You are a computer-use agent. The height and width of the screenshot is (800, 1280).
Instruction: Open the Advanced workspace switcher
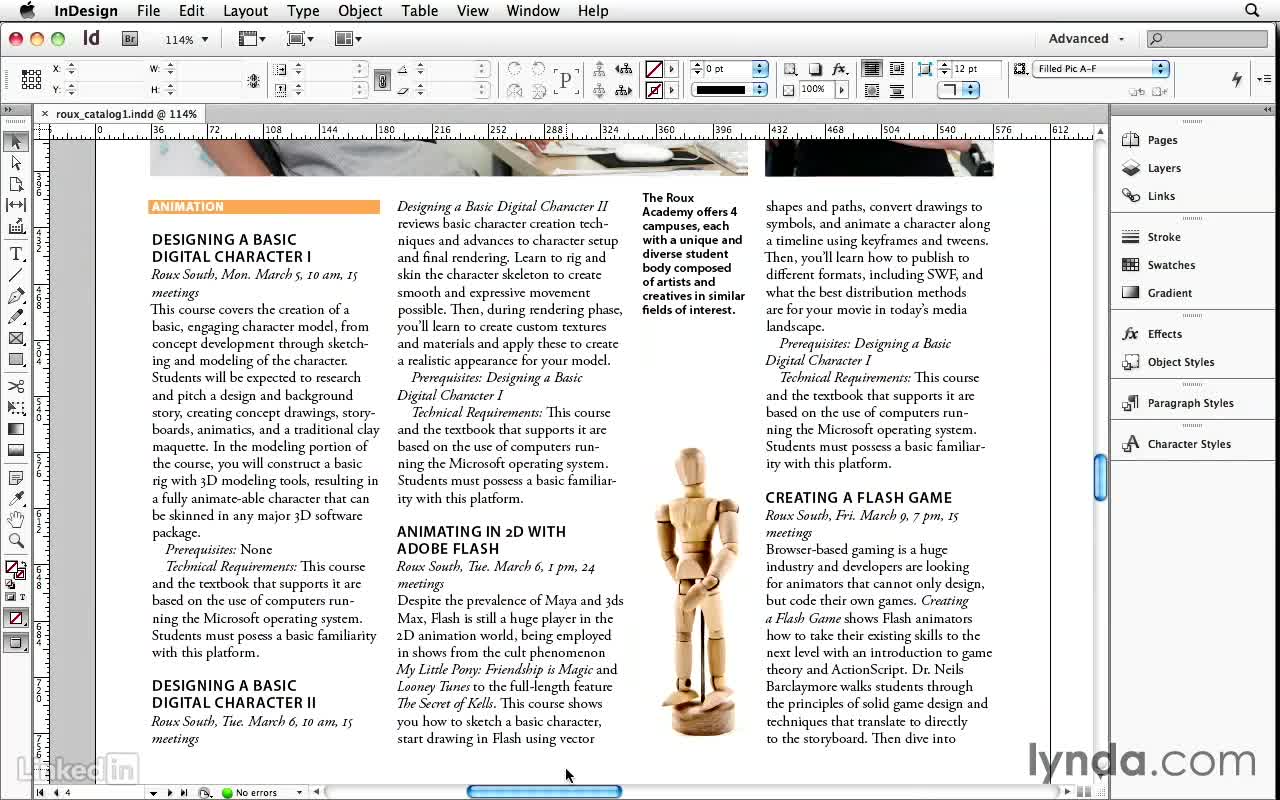coord(1086,39)
